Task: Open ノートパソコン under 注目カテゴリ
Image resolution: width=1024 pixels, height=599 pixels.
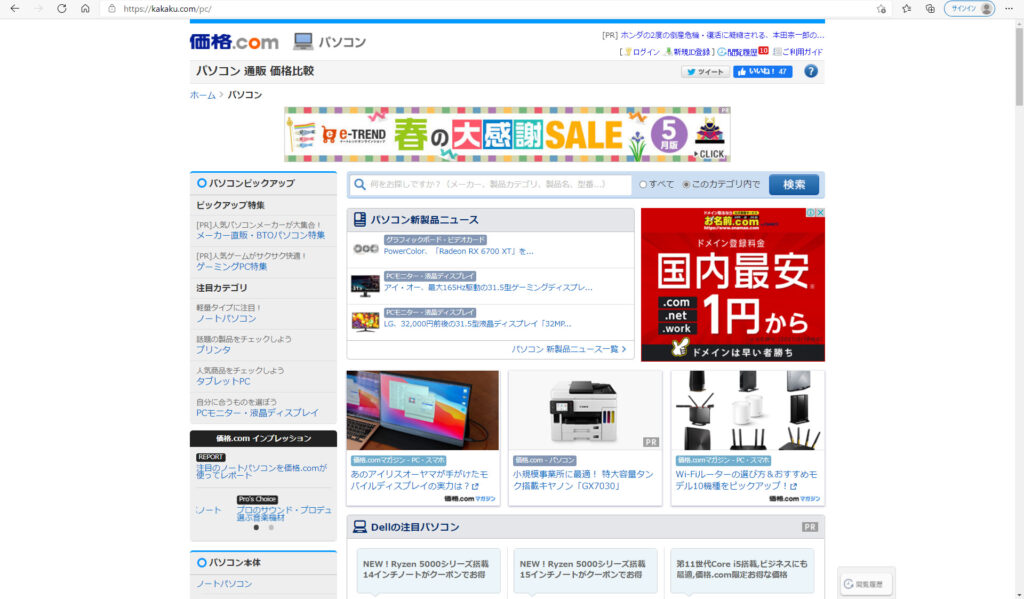Action: (x=226, y=319)
